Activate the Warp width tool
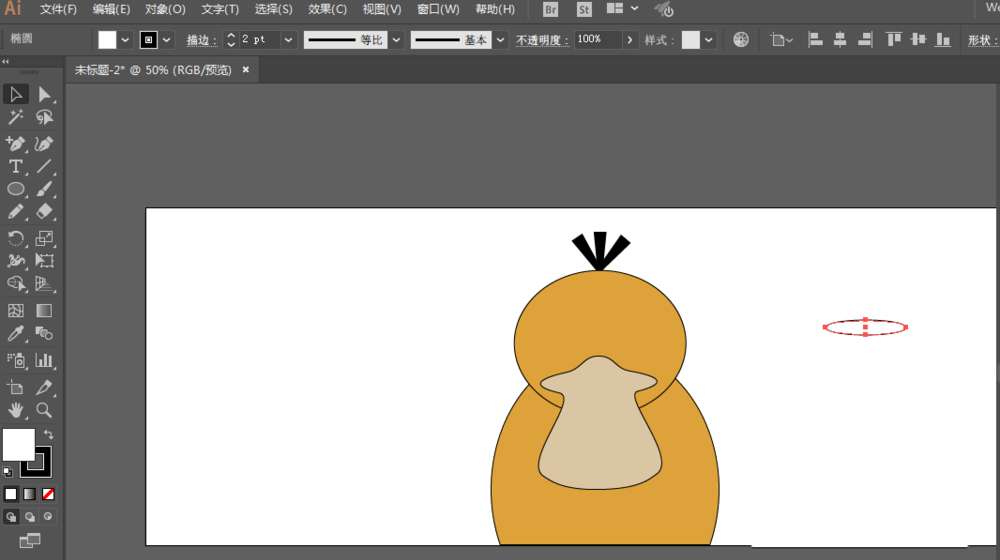The height and width of the screenshot is (560, 1000). [15, 261]
